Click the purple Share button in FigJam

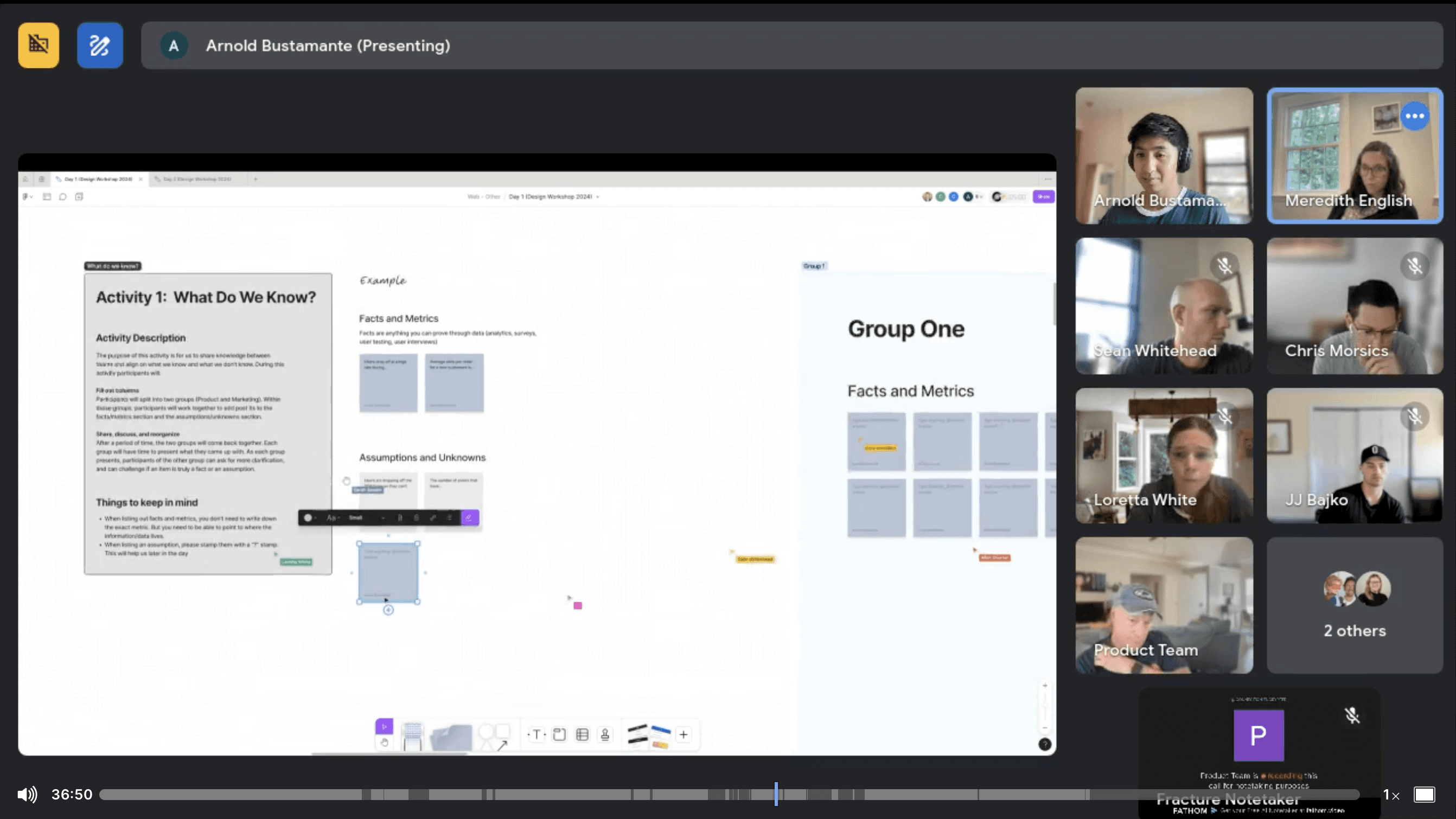(x=1043, y=196)
